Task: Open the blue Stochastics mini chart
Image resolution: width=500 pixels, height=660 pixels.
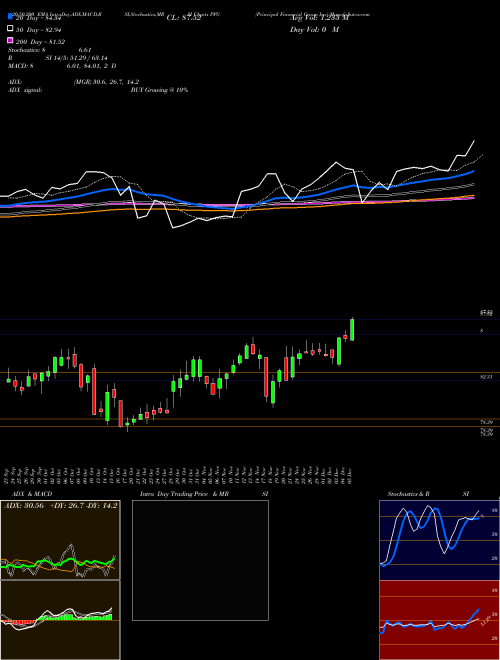Action: (439, 540)
